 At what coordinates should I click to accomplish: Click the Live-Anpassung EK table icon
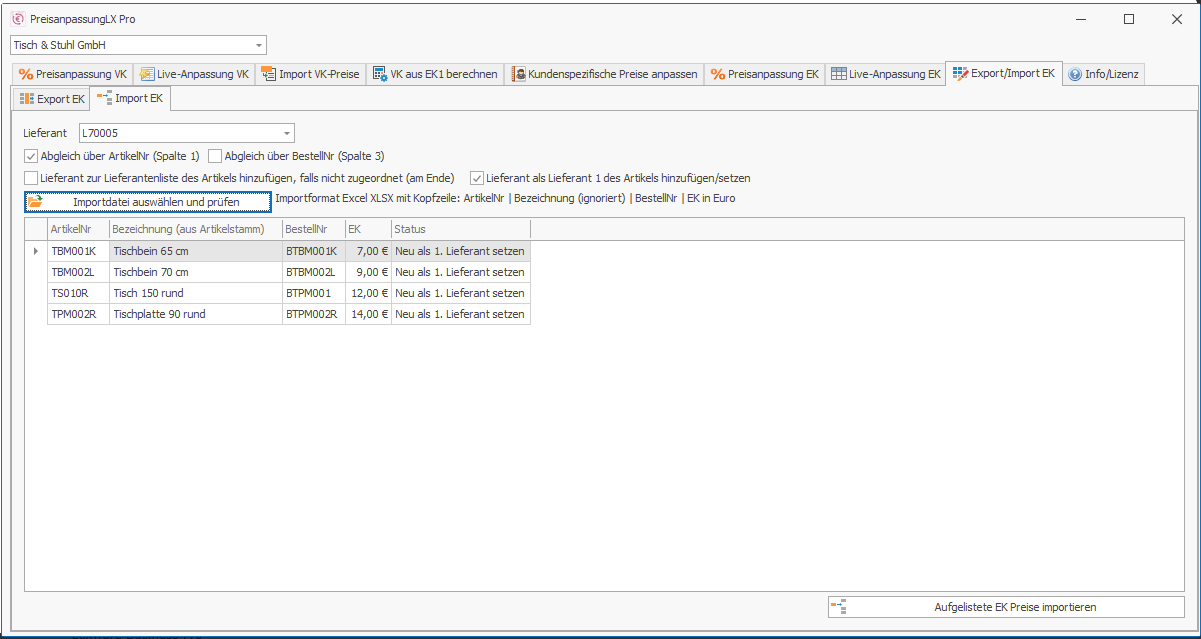point(839,74)
